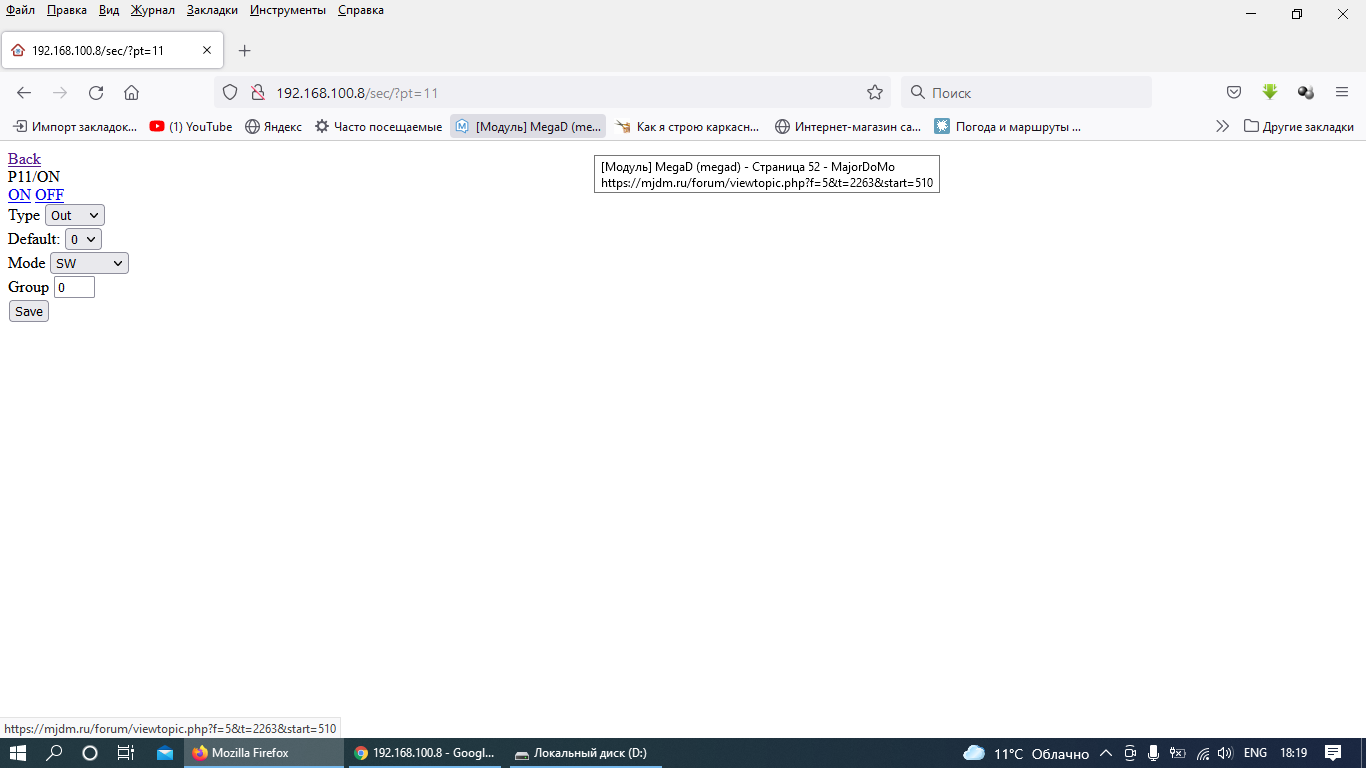This screenshot has height=768, width=1366.
Task: Click the Meet Now camera tray icon
Action: [x=1130, y=753]
